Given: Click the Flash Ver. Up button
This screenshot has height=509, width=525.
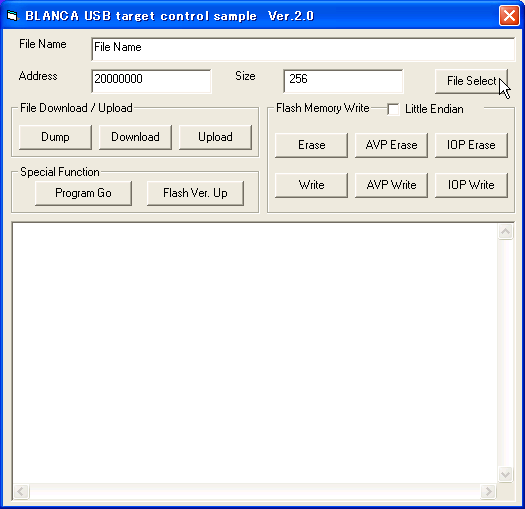Looking at the screenshot, I should pos(195,193).
